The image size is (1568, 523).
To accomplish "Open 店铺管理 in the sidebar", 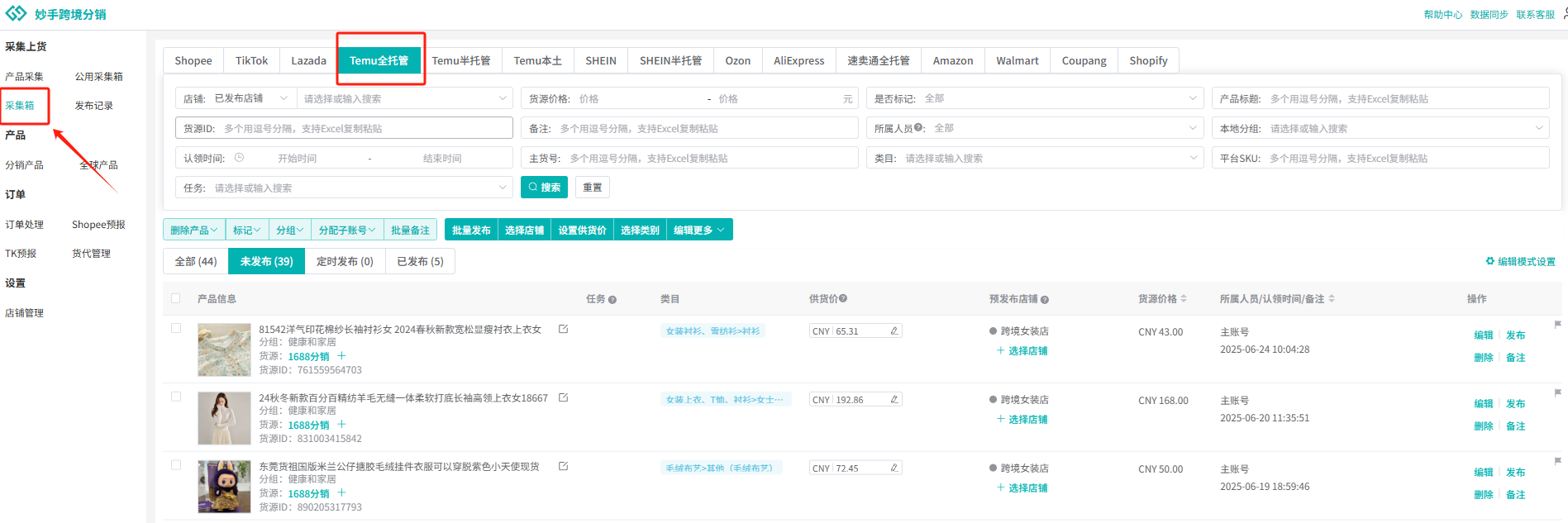I will click(x=24, y=312).
